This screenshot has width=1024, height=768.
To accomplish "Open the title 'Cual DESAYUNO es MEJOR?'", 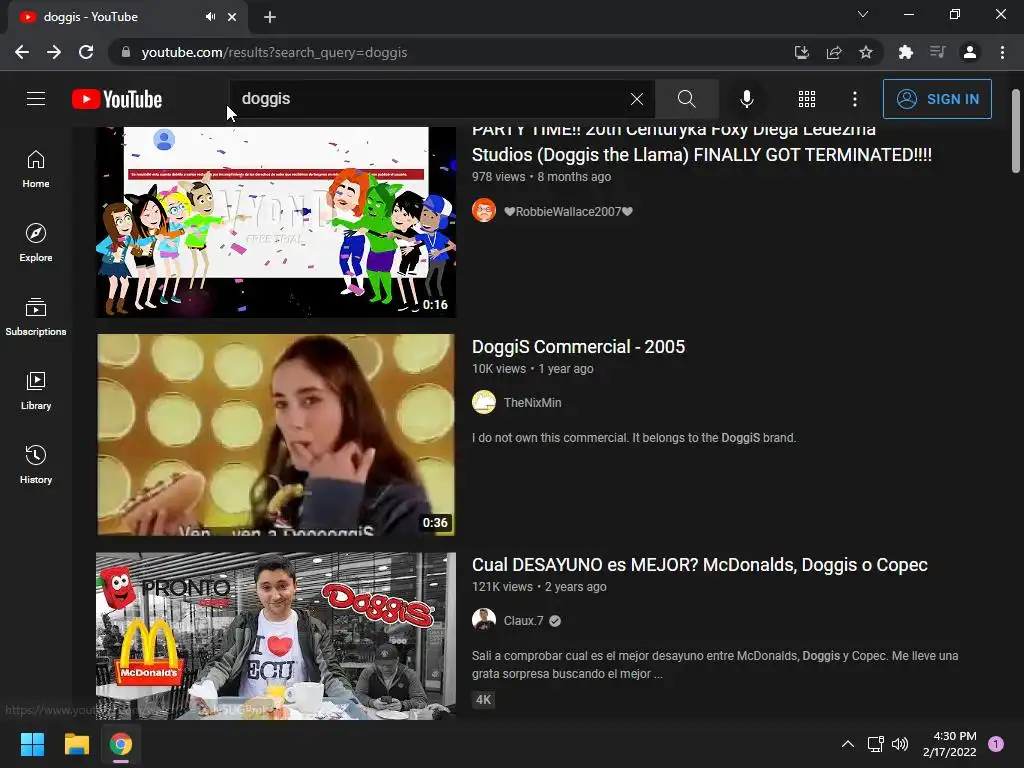I will coord(699,565).
